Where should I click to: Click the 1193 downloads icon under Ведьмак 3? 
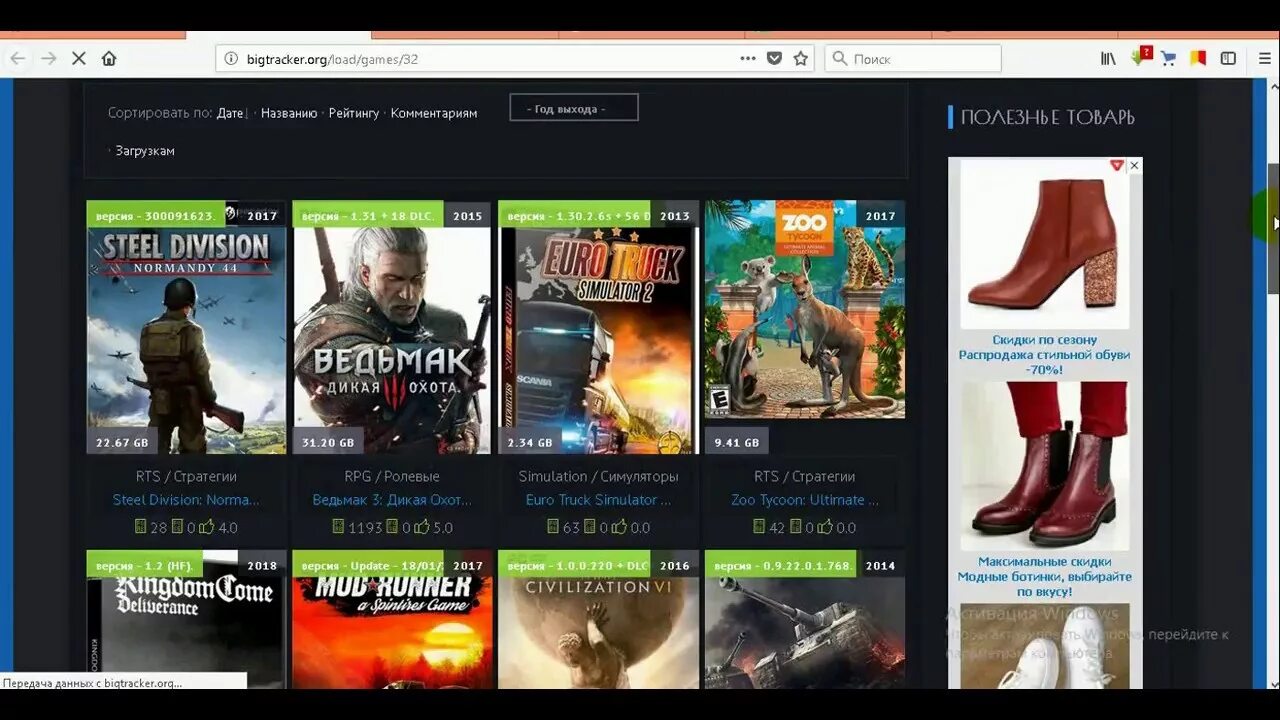(x=338, y=526)
